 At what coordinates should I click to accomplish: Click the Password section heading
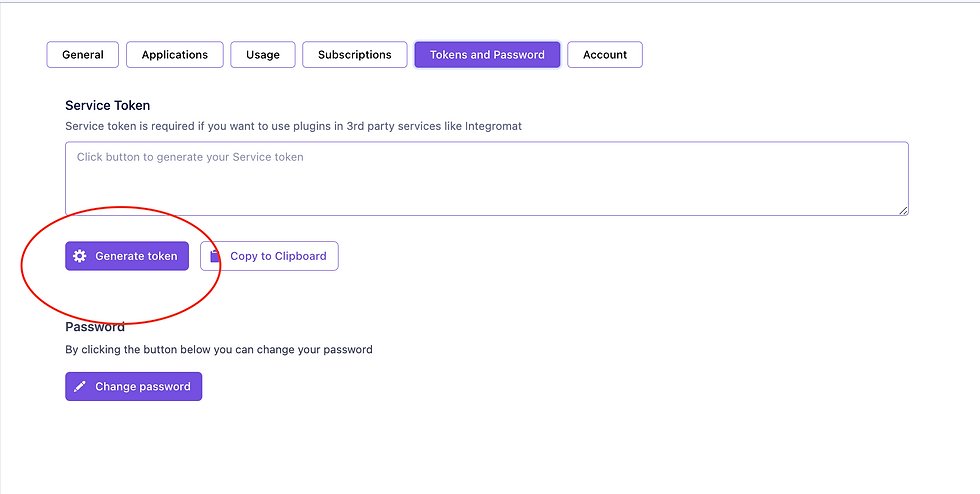(95, 326)
